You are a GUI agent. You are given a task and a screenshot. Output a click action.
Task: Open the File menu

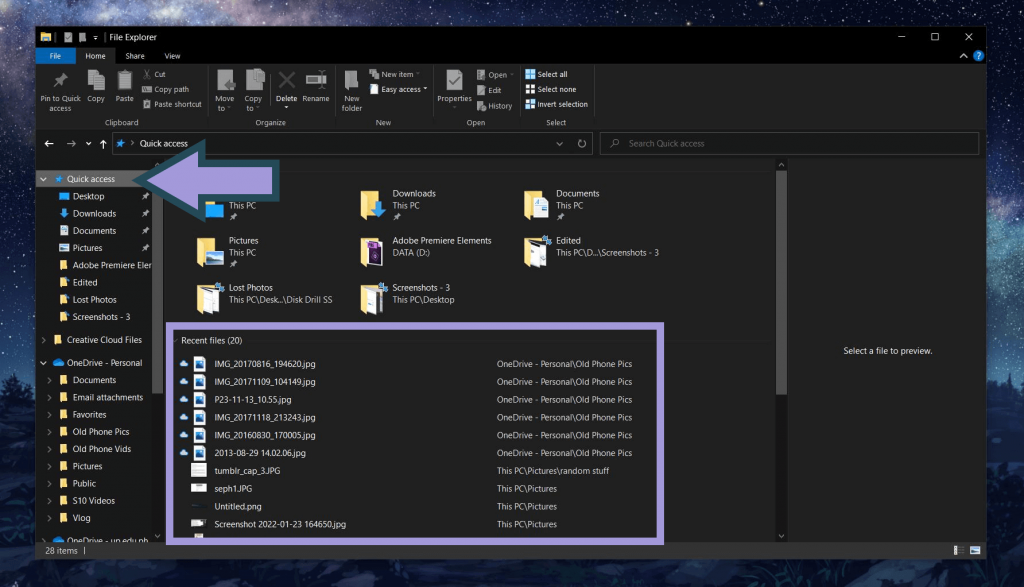[x=55, y=55]
